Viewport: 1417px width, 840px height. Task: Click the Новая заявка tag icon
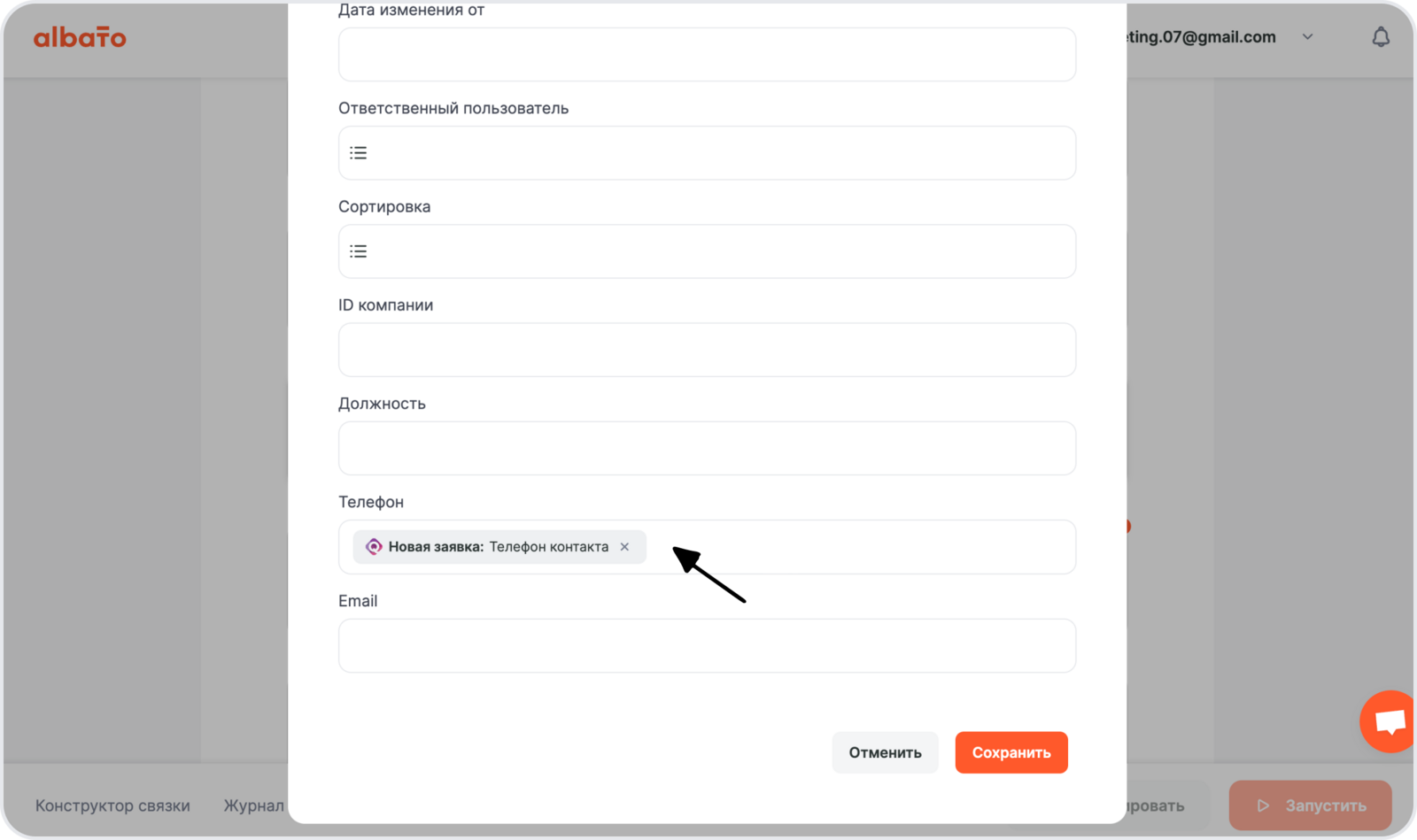tap(374, 547)
